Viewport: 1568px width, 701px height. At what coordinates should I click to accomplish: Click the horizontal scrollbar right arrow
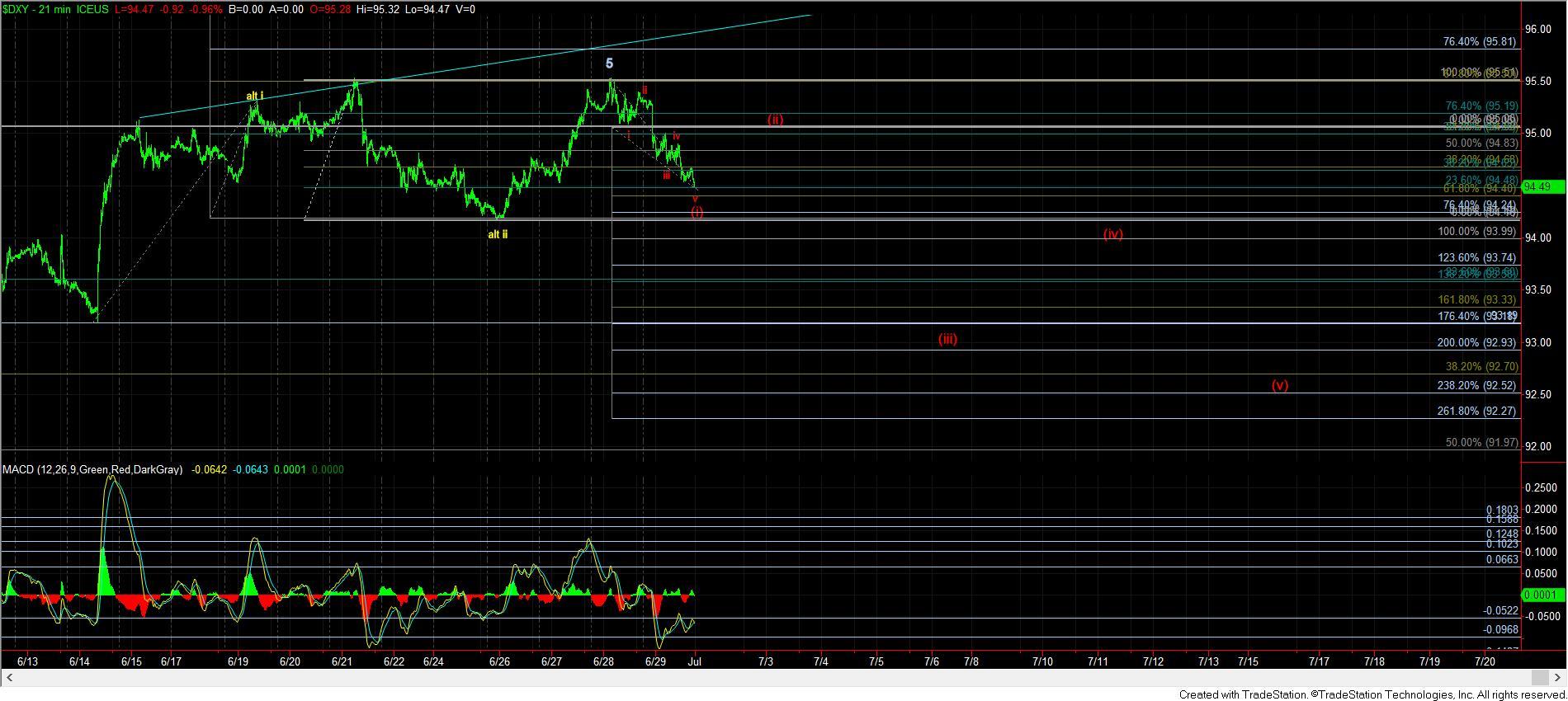[x=1559, y=678]
